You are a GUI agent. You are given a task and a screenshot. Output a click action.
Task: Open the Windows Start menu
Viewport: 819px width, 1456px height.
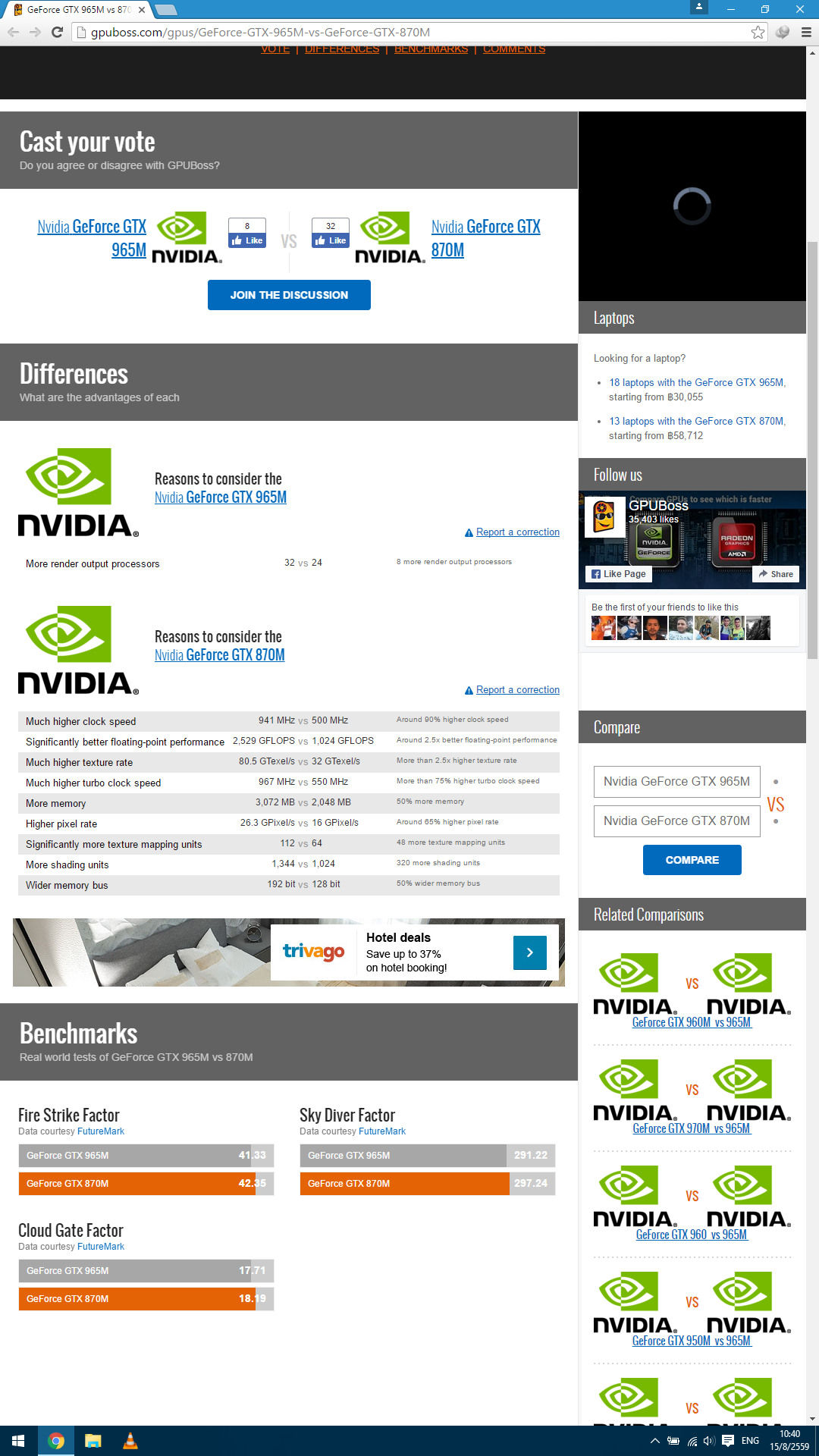(18, 1441)
